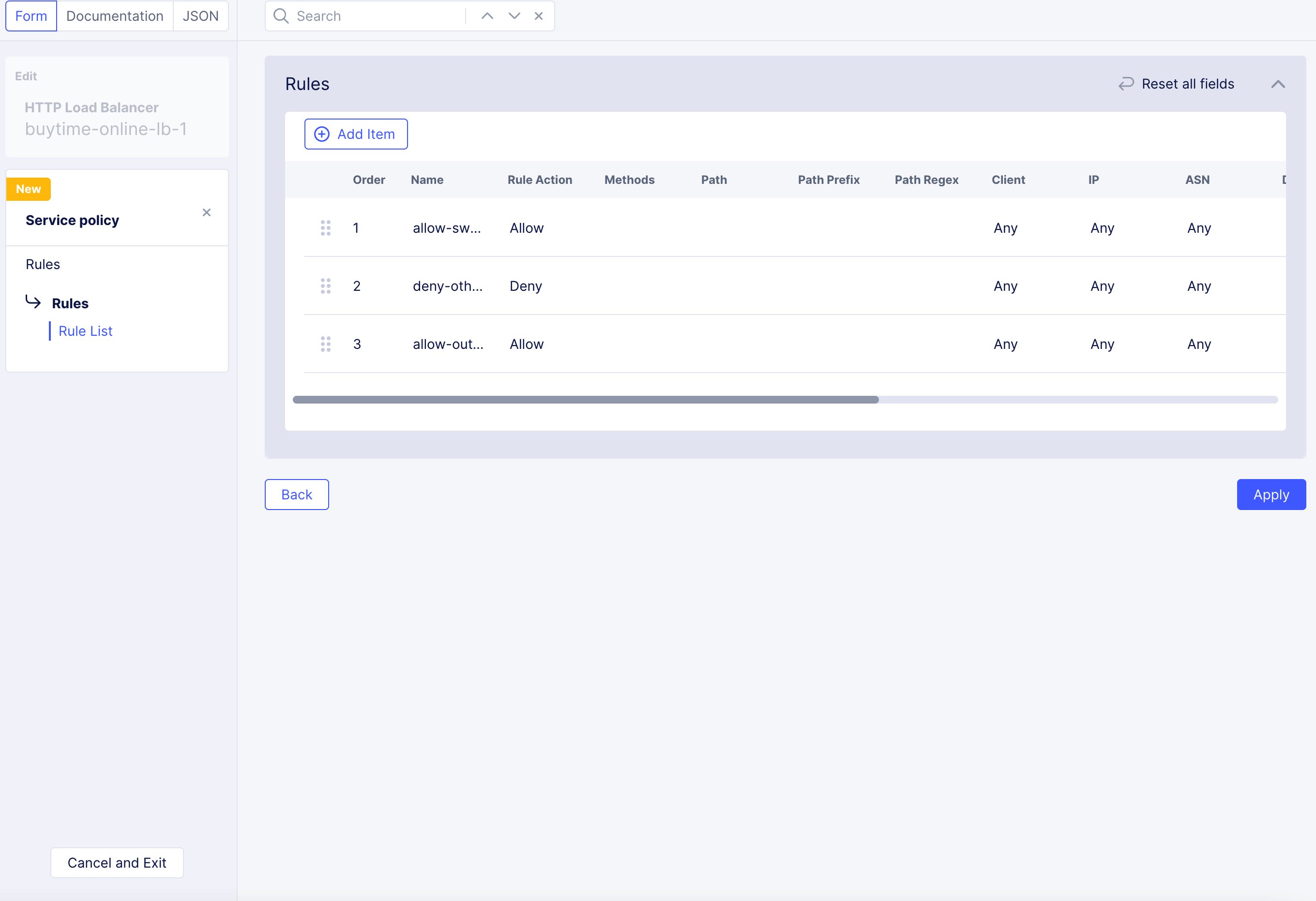Select the Form tab
This screenshot has height=901, width=1316.
click(x=31, y=16)
